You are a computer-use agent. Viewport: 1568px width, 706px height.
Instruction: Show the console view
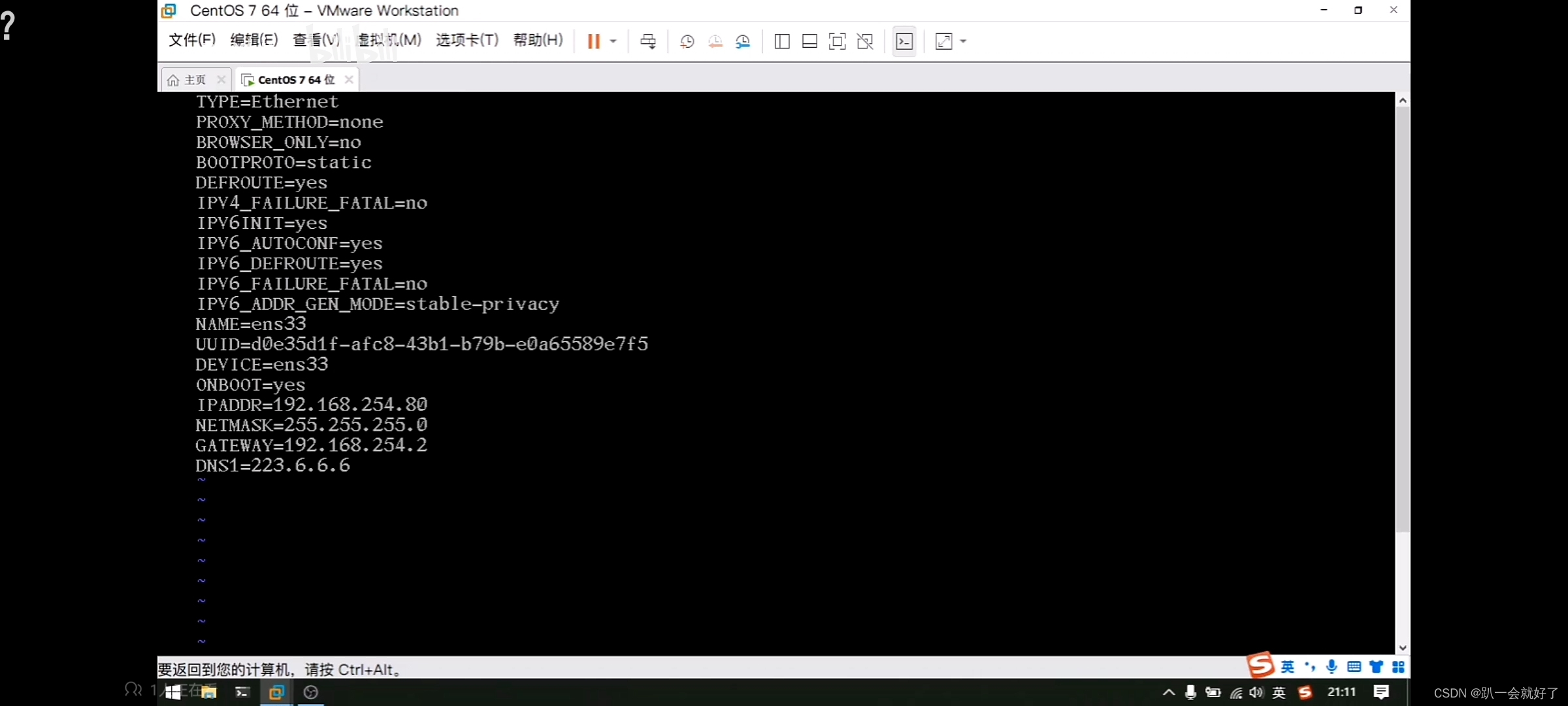904,41
